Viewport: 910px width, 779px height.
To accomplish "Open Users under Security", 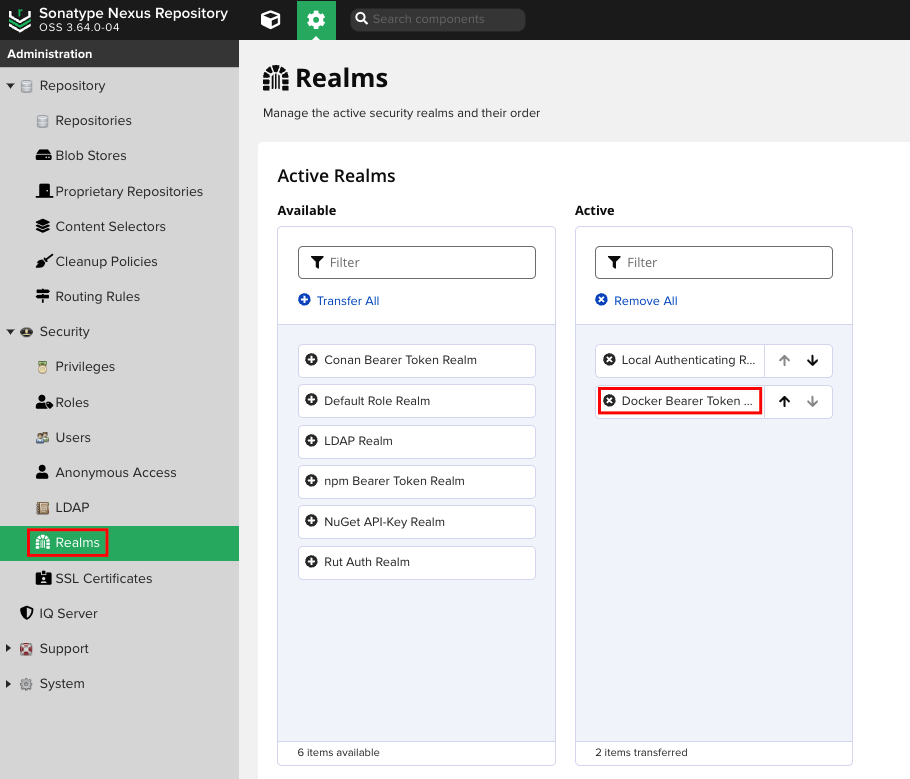I will 73,438.
